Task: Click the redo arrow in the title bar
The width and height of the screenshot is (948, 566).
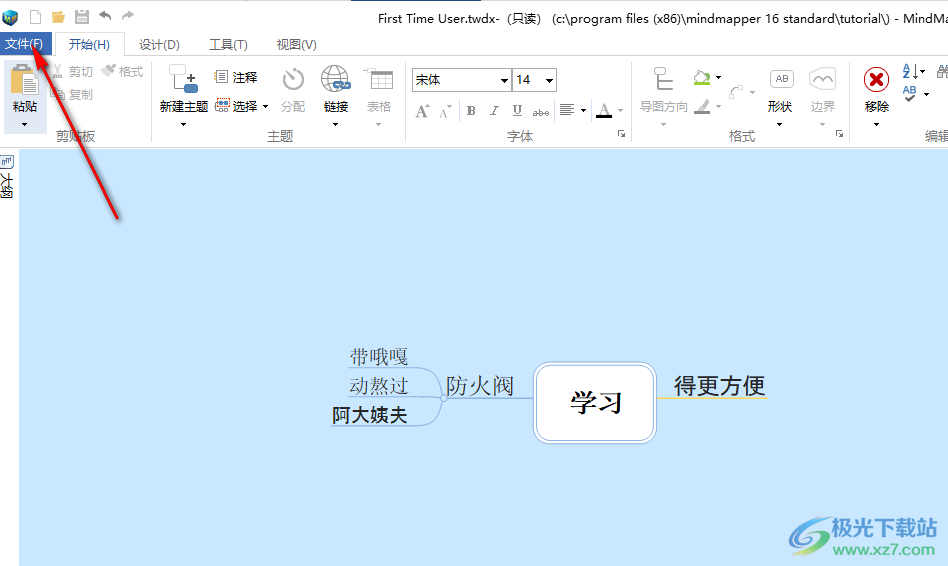Action: tap(128, 16)
